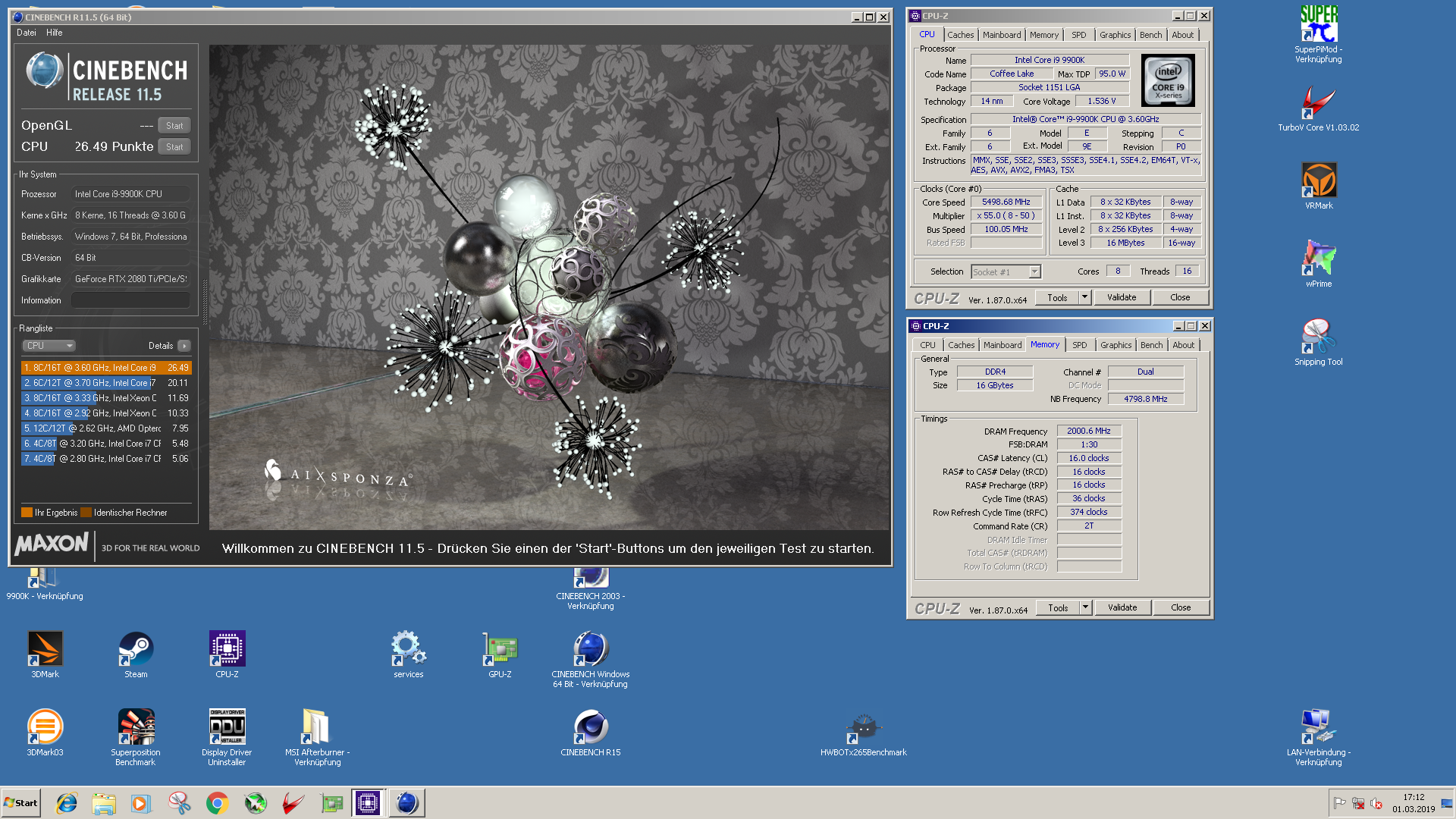Open Internet Explorer from the taskbar
The width and height of the screenshot is (1456, 819).
click(67, 803)
